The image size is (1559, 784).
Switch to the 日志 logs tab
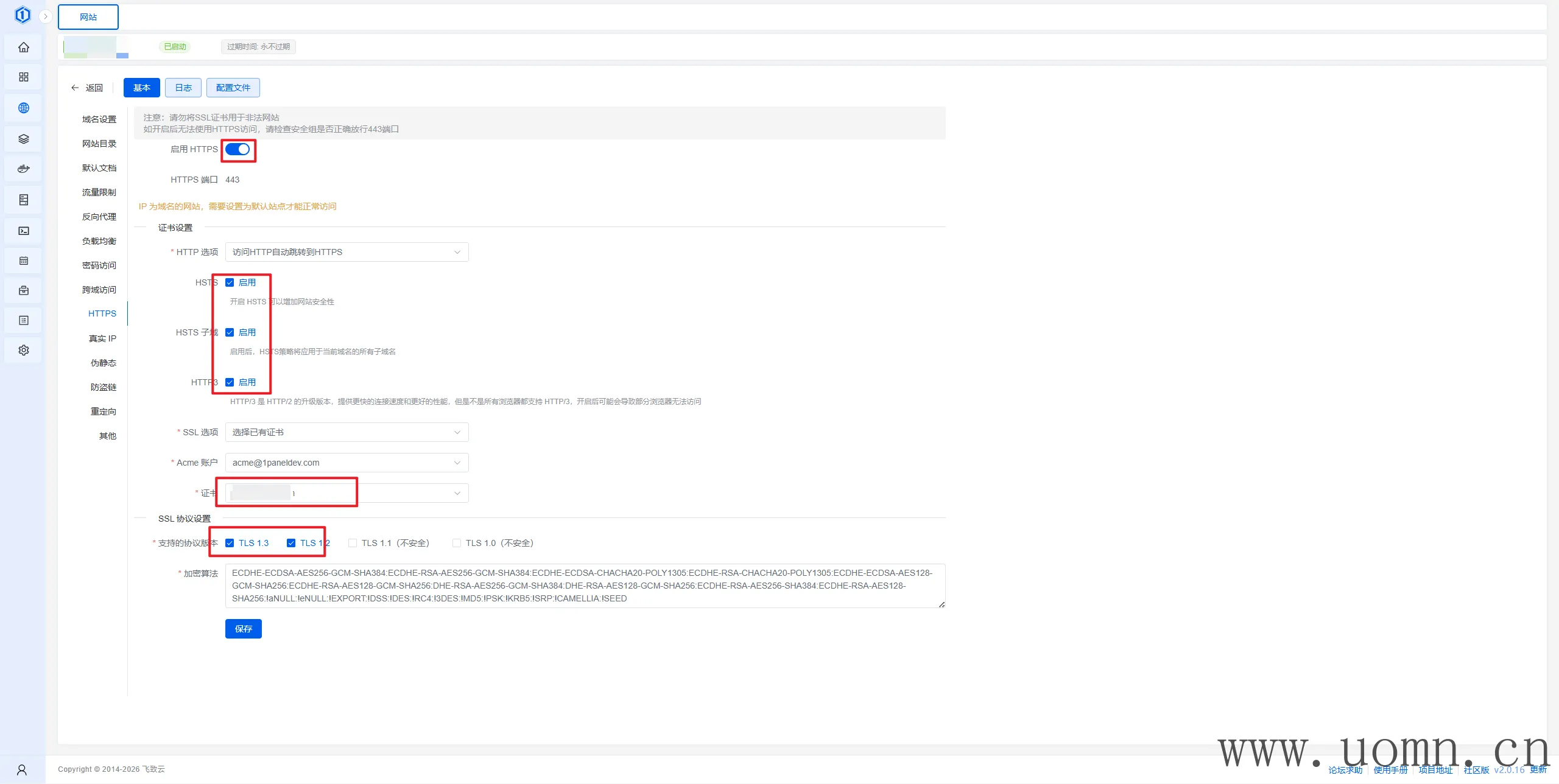click(183, 88)
